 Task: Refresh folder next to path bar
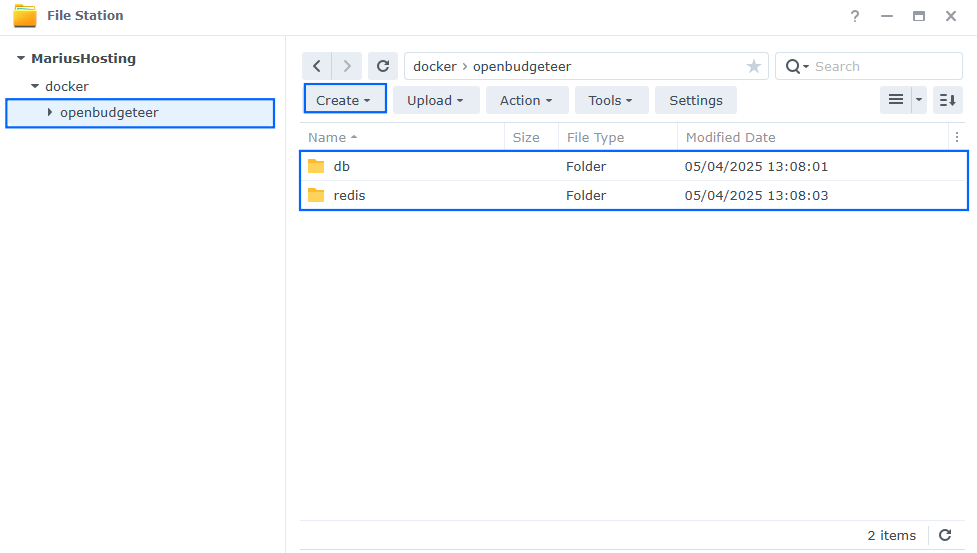383,66
